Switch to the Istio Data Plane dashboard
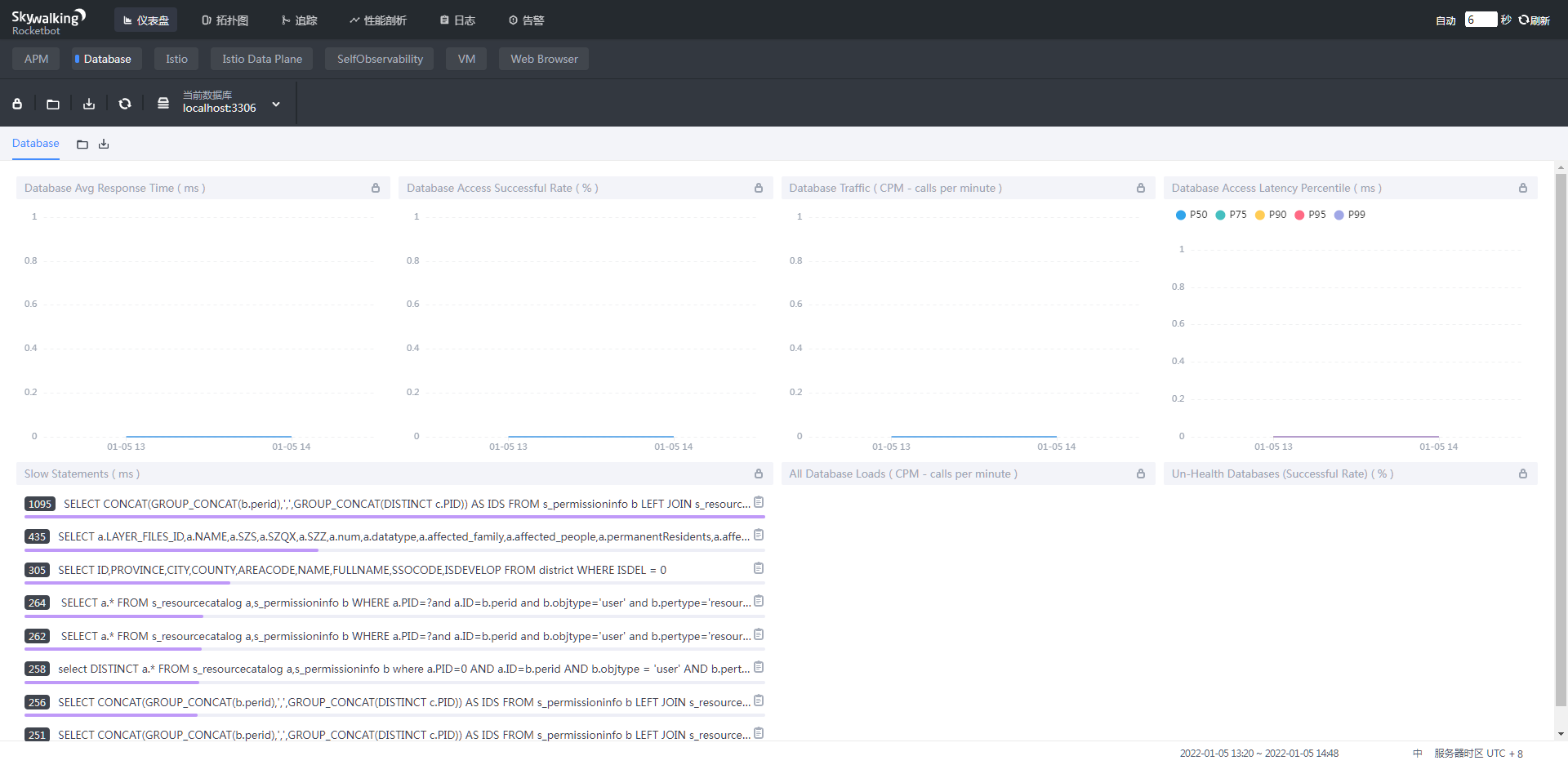This screenshot has width=1568, height=765. click(x=262, y=59)
